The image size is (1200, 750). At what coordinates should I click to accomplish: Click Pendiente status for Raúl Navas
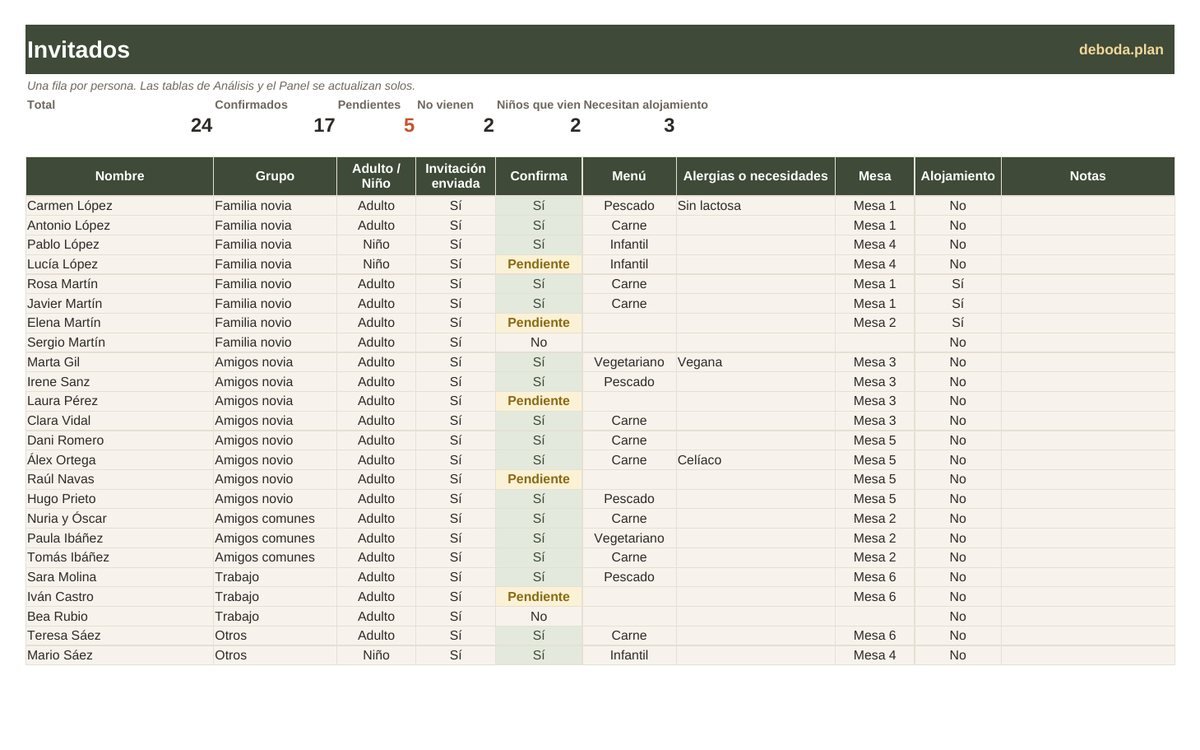click(539, 479)
